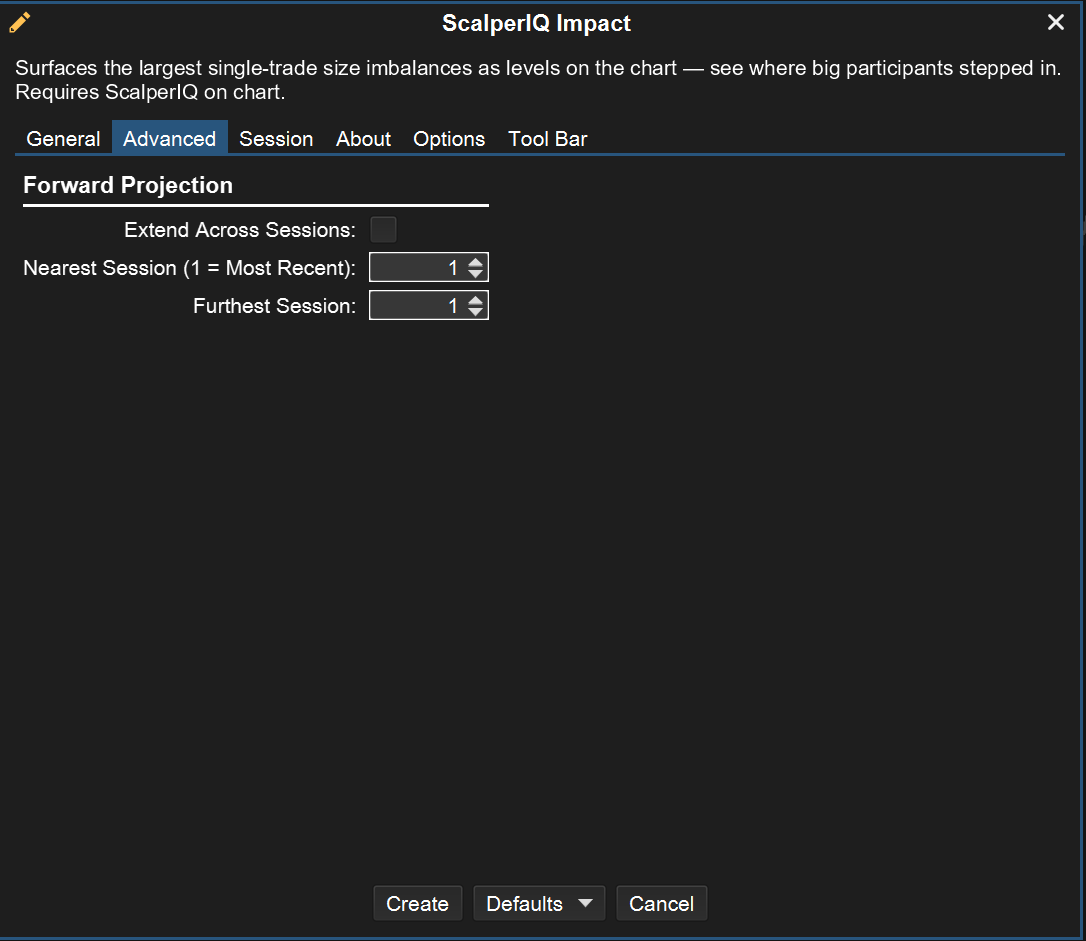Increase Furthest Session with up arrow
The image size is (1086, 941).
pyautogui.click(x=475, y=301)
